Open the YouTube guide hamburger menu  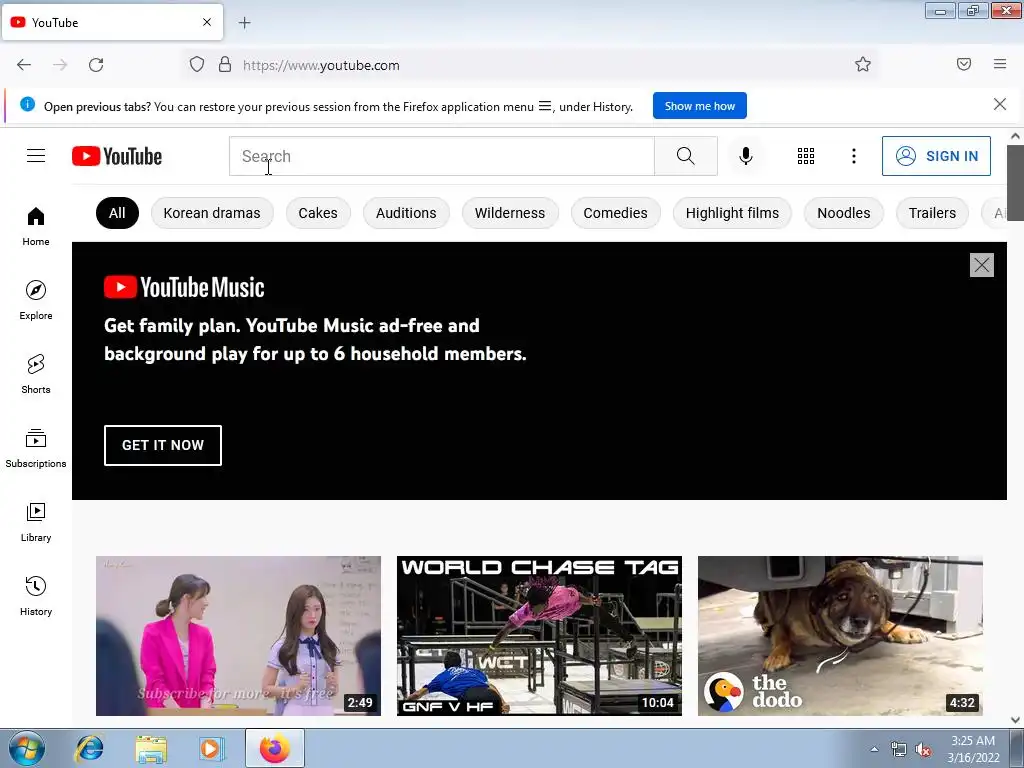pyautogui.click(x=36, y=155)
